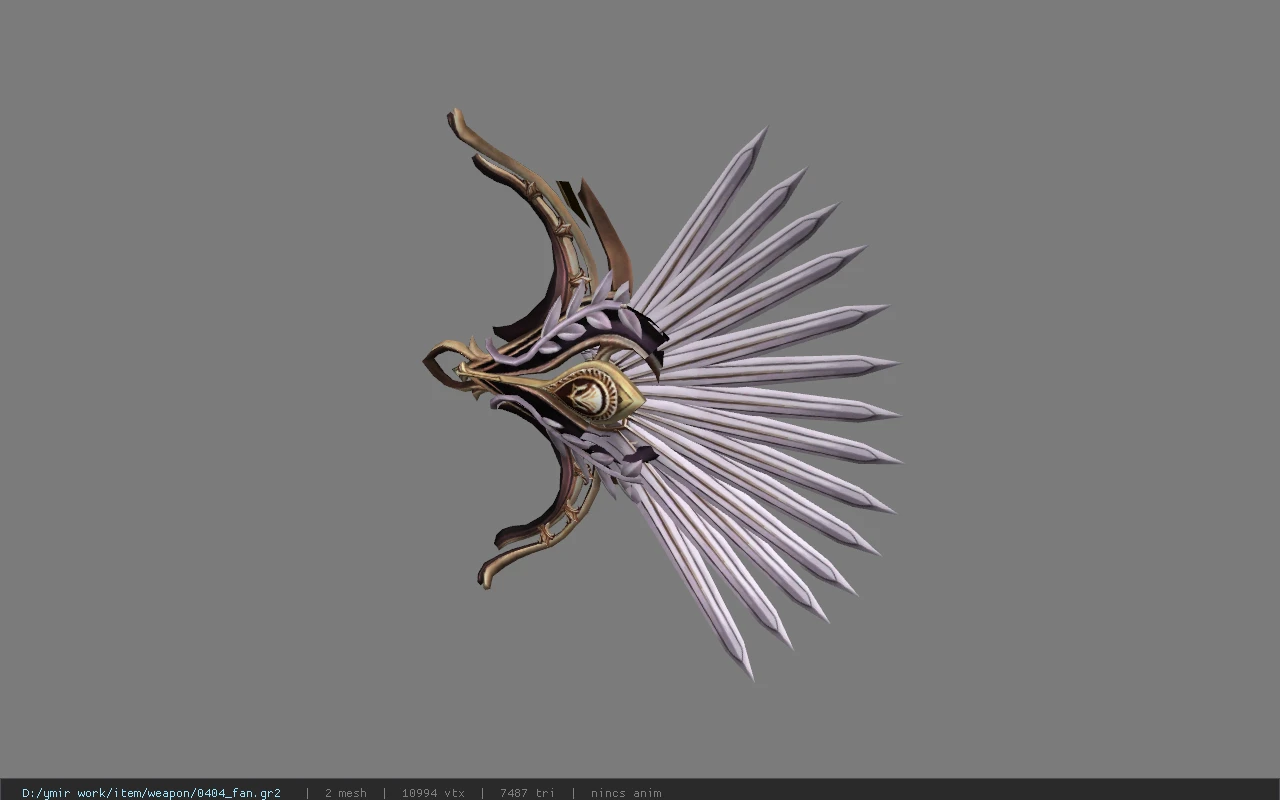Viewport: 1280px width, 800px height.
Task: Select the '7487 tri' triangle count label
Action: coord(527,793)
